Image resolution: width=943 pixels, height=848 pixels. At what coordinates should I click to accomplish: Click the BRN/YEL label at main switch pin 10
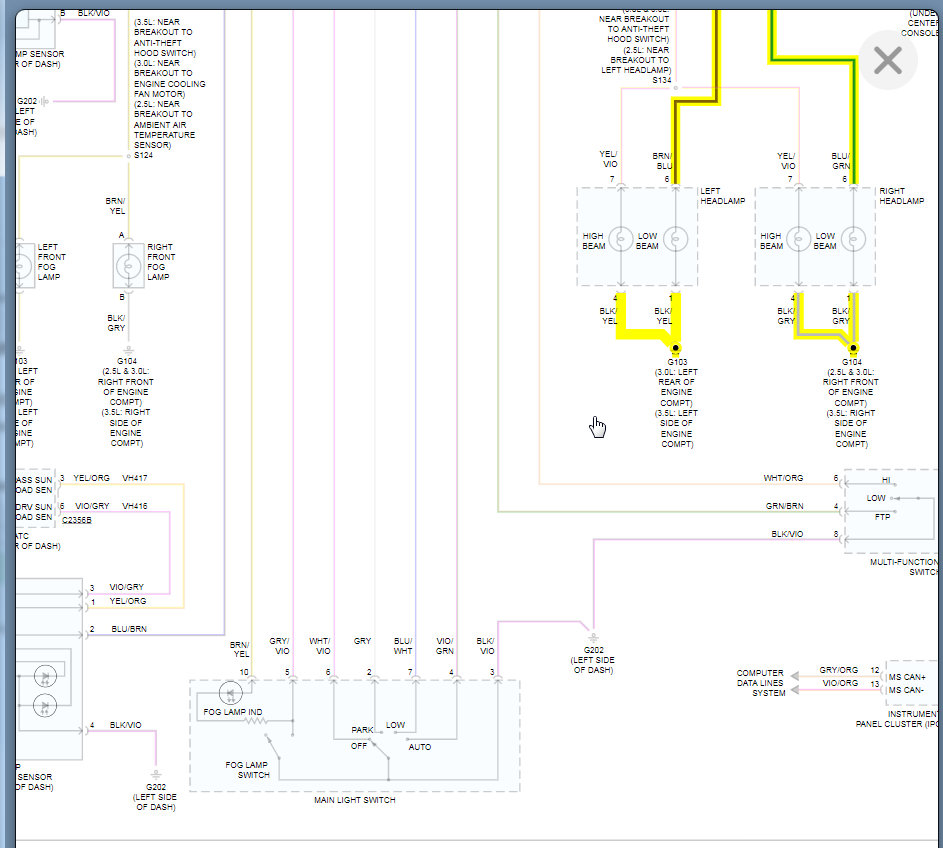[239, 649]
